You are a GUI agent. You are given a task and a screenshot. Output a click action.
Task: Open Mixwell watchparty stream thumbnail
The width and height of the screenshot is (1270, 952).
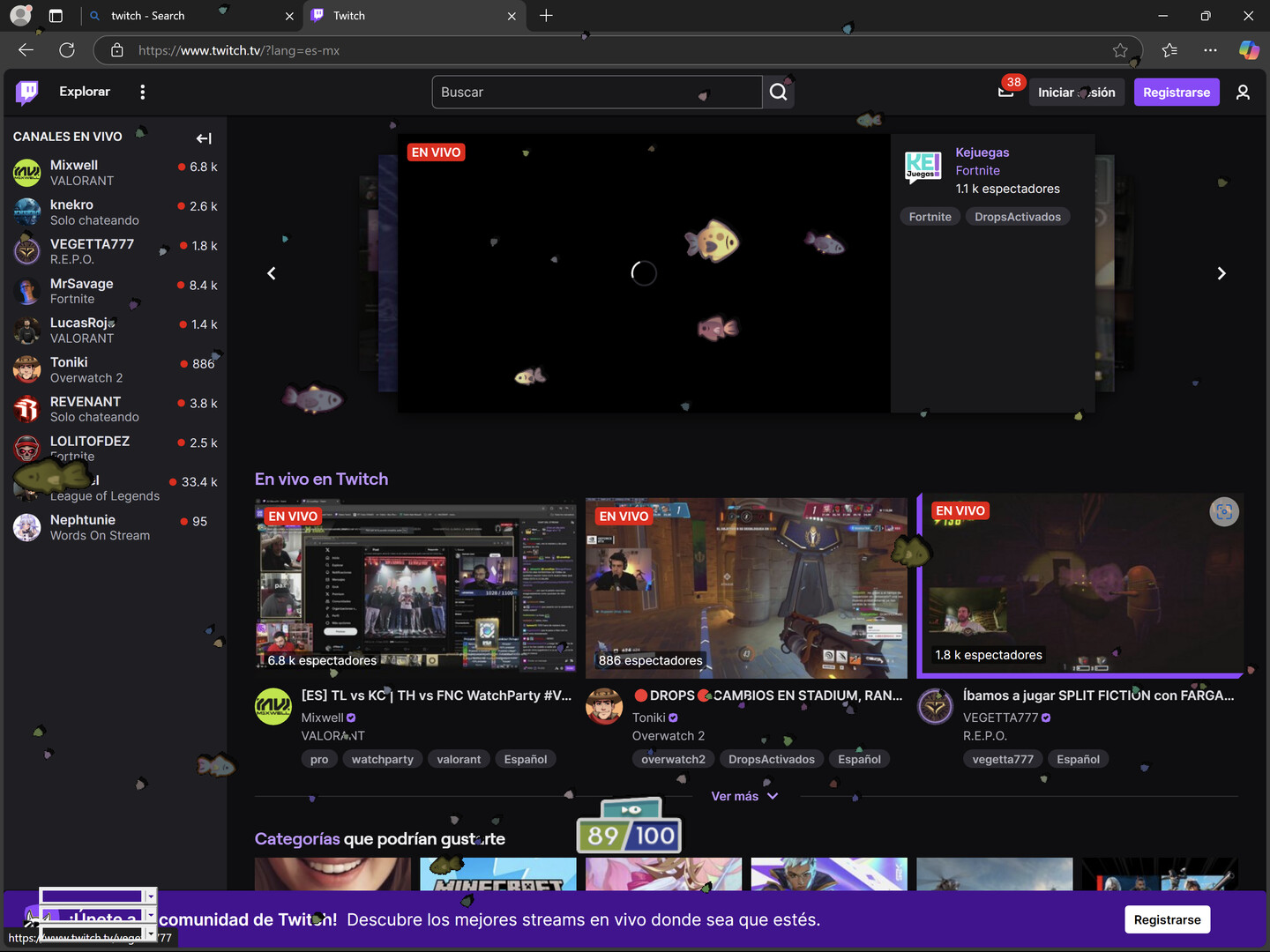click(415, 587)
